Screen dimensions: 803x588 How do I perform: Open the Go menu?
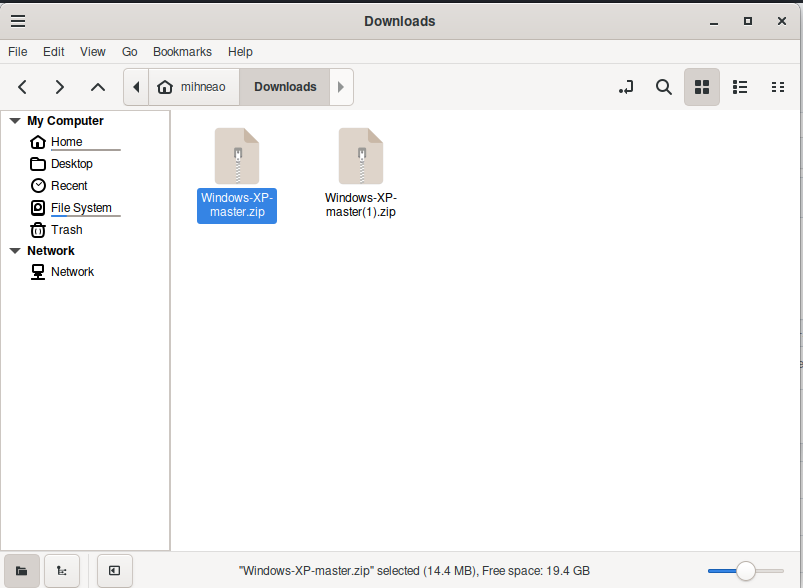coord(130,52)
